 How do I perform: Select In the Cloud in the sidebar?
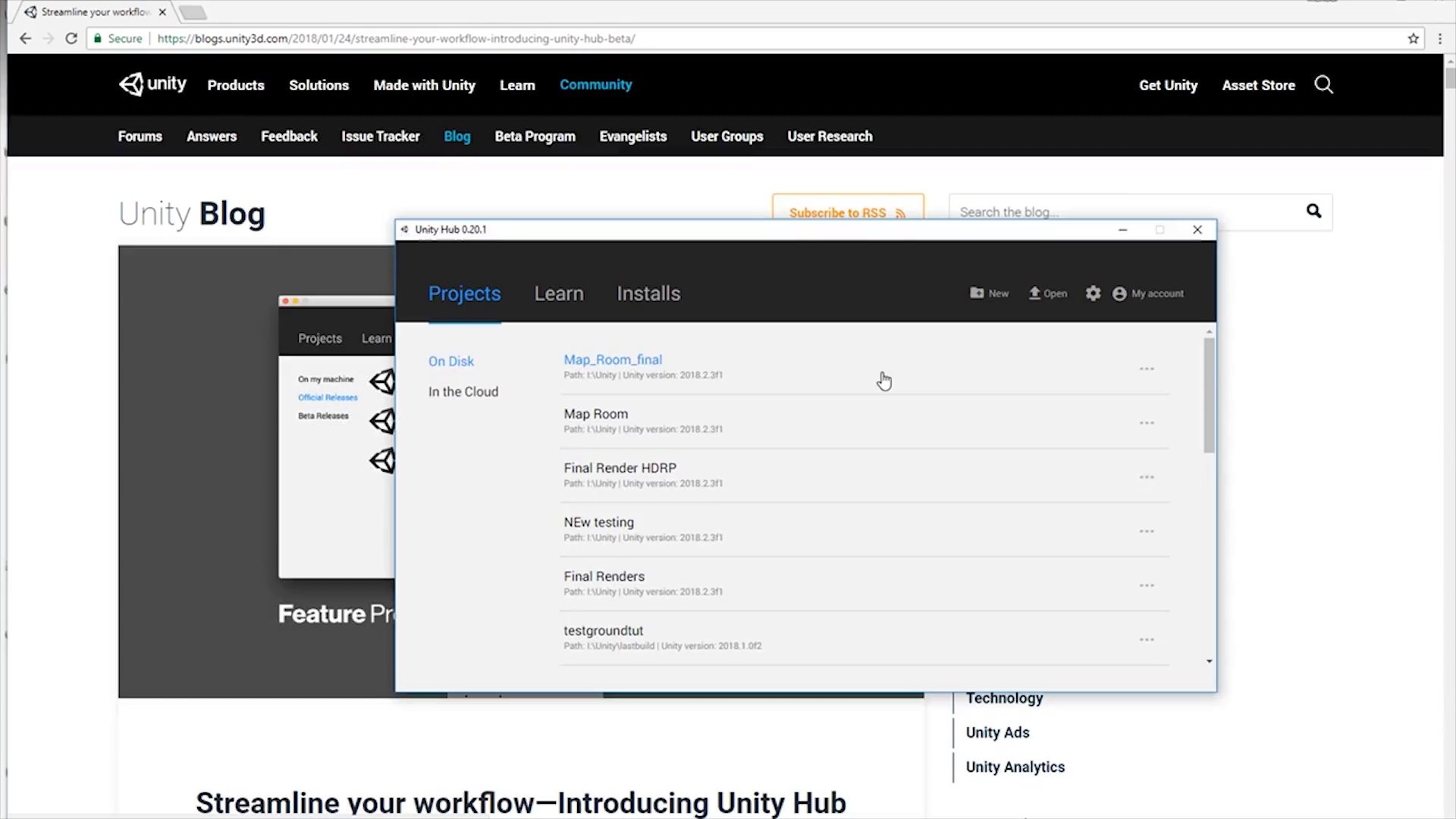(463, 391)
